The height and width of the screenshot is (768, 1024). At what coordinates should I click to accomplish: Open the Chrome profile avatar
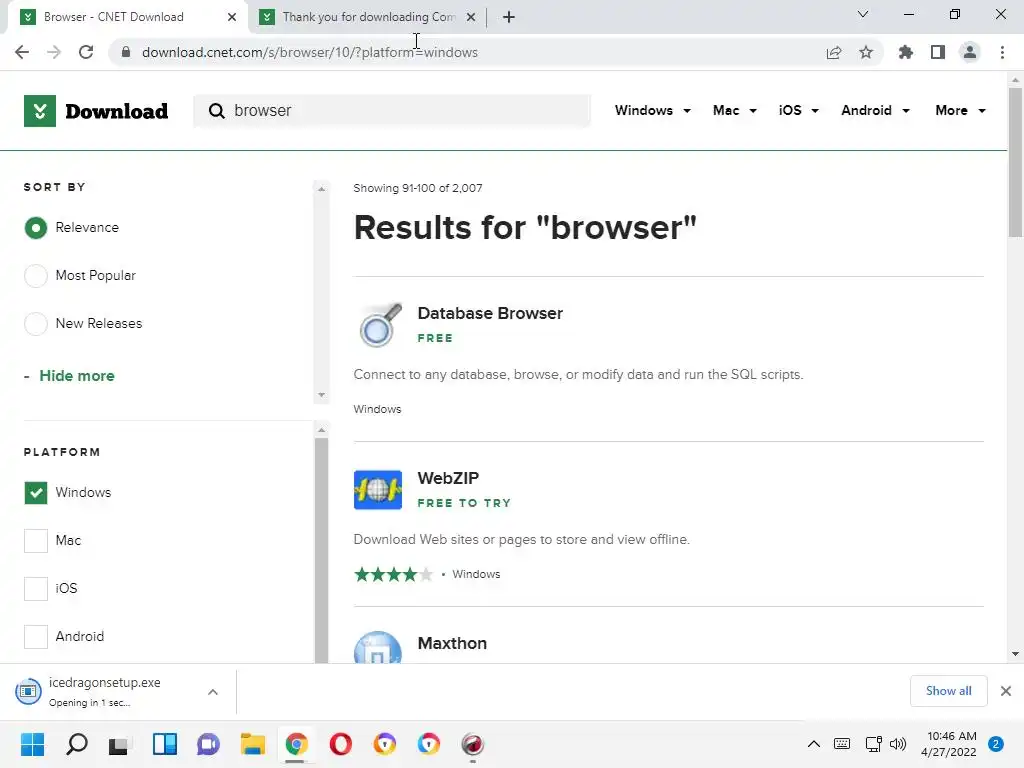click(970, 52)
